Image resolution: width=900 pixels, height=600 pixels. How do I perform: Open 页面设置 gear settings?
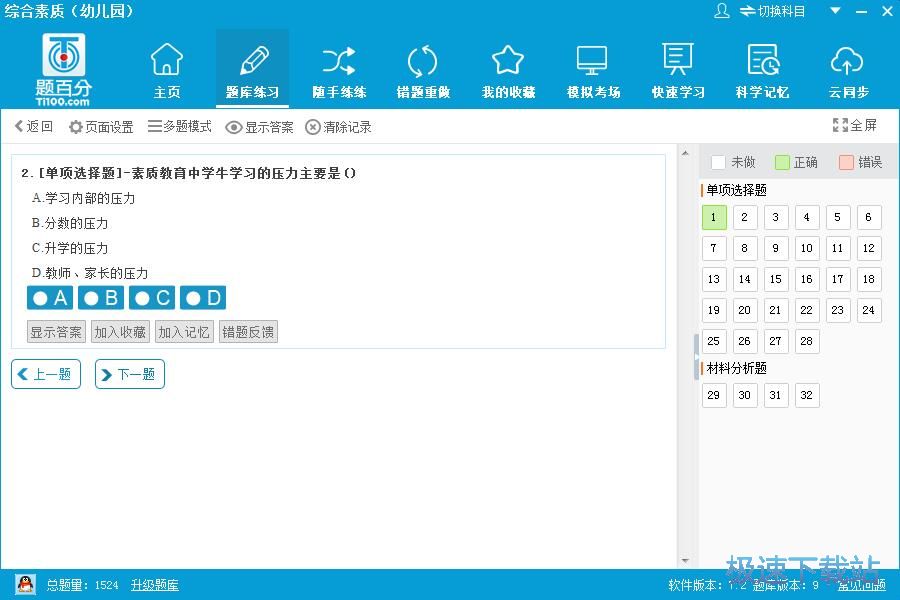101,126
